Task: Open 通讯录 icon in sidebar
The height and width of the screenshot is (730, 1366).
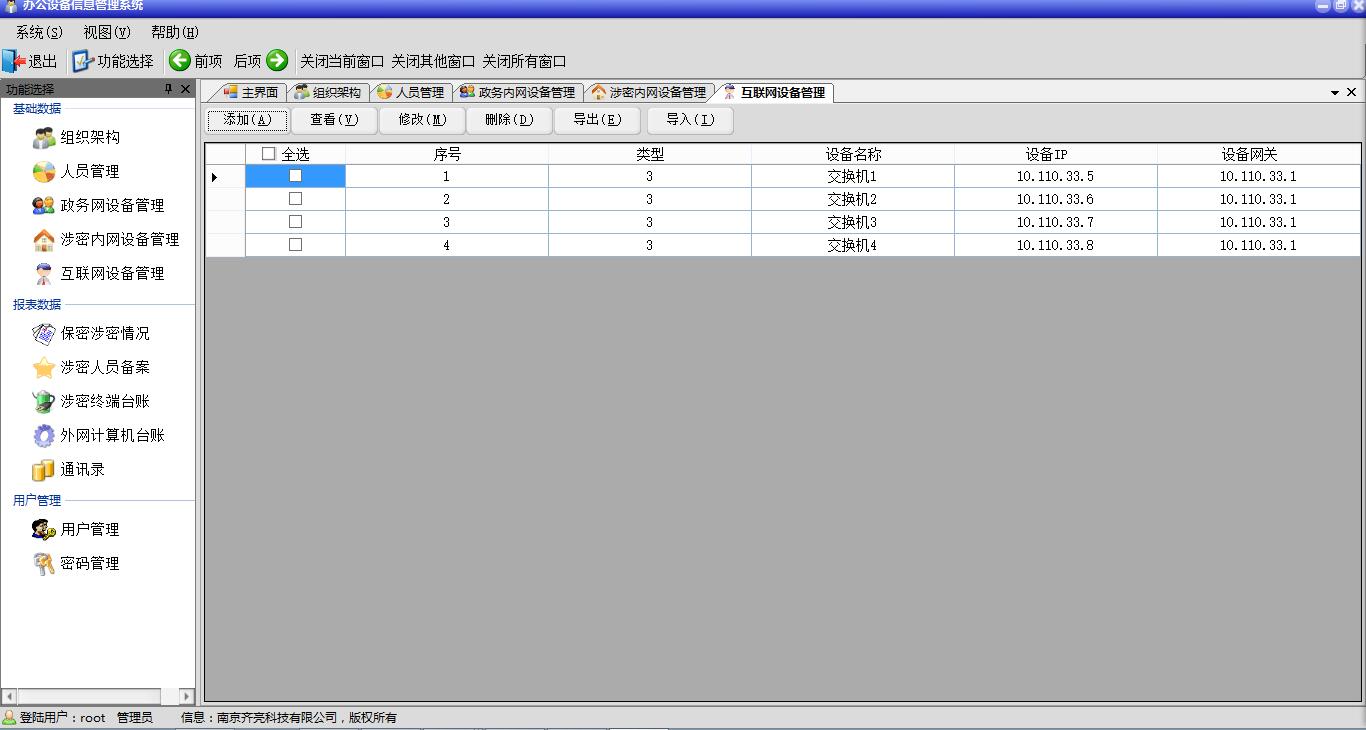Action: 43,470
